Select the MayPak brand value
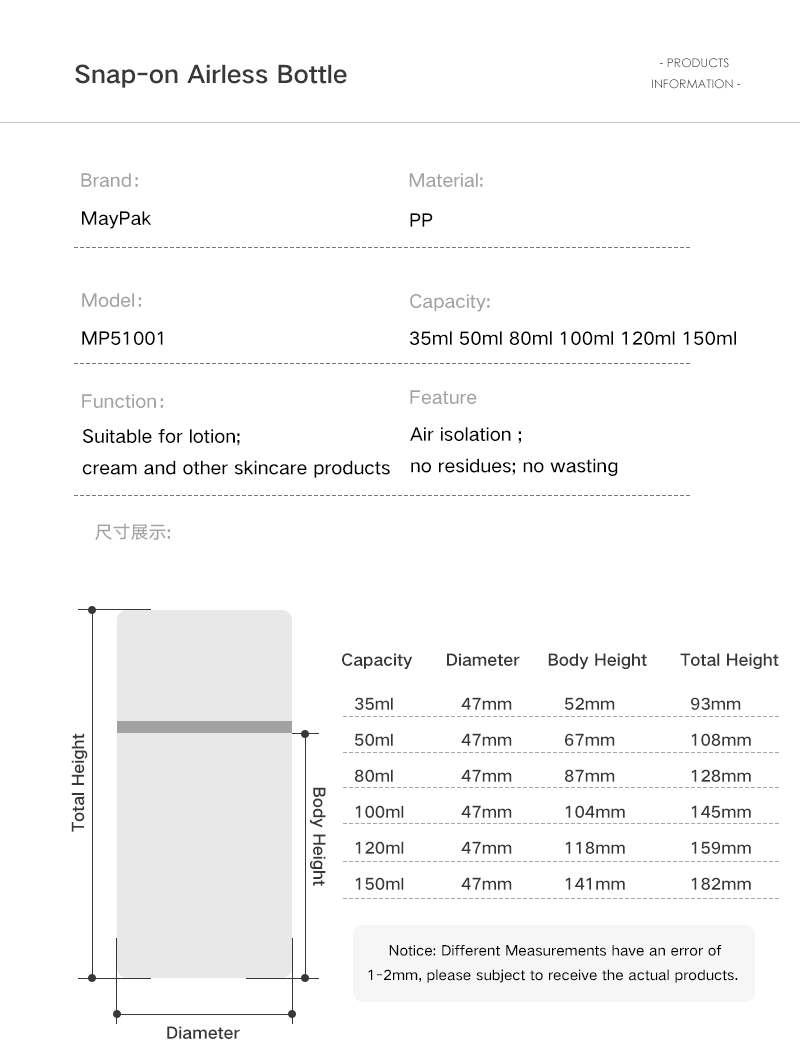The image size is (800, 1056). pyautogui.click(x=115, y=218)
